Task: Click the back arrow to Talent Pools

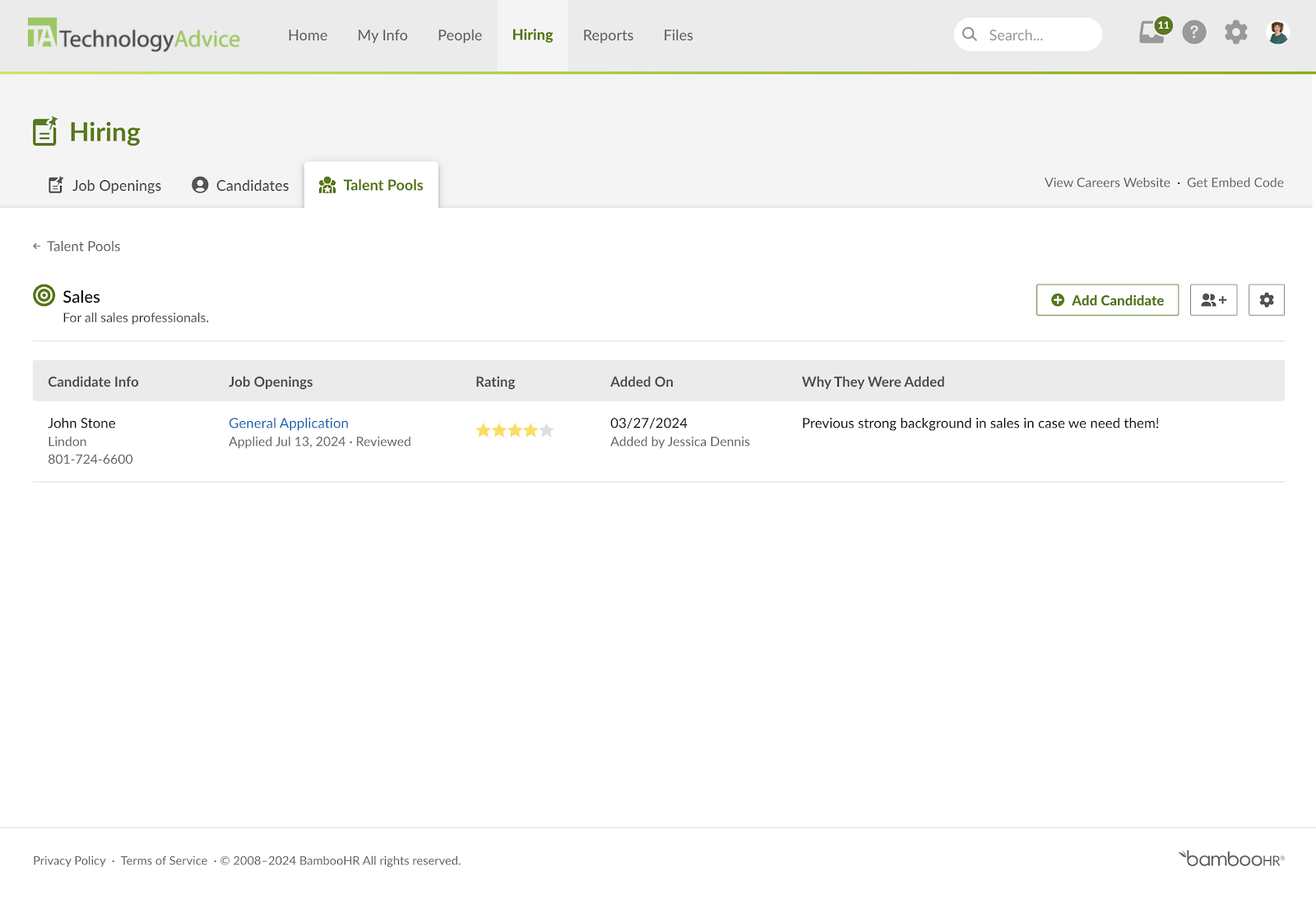Action: click(x=36, y=246)
